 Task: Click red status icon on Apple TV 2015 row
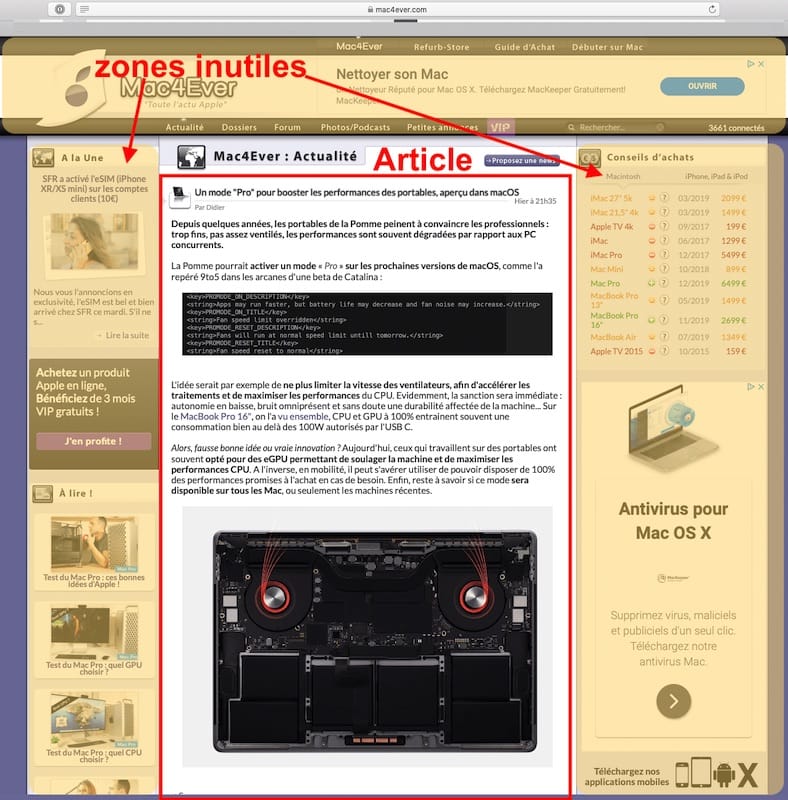[652, 351]
